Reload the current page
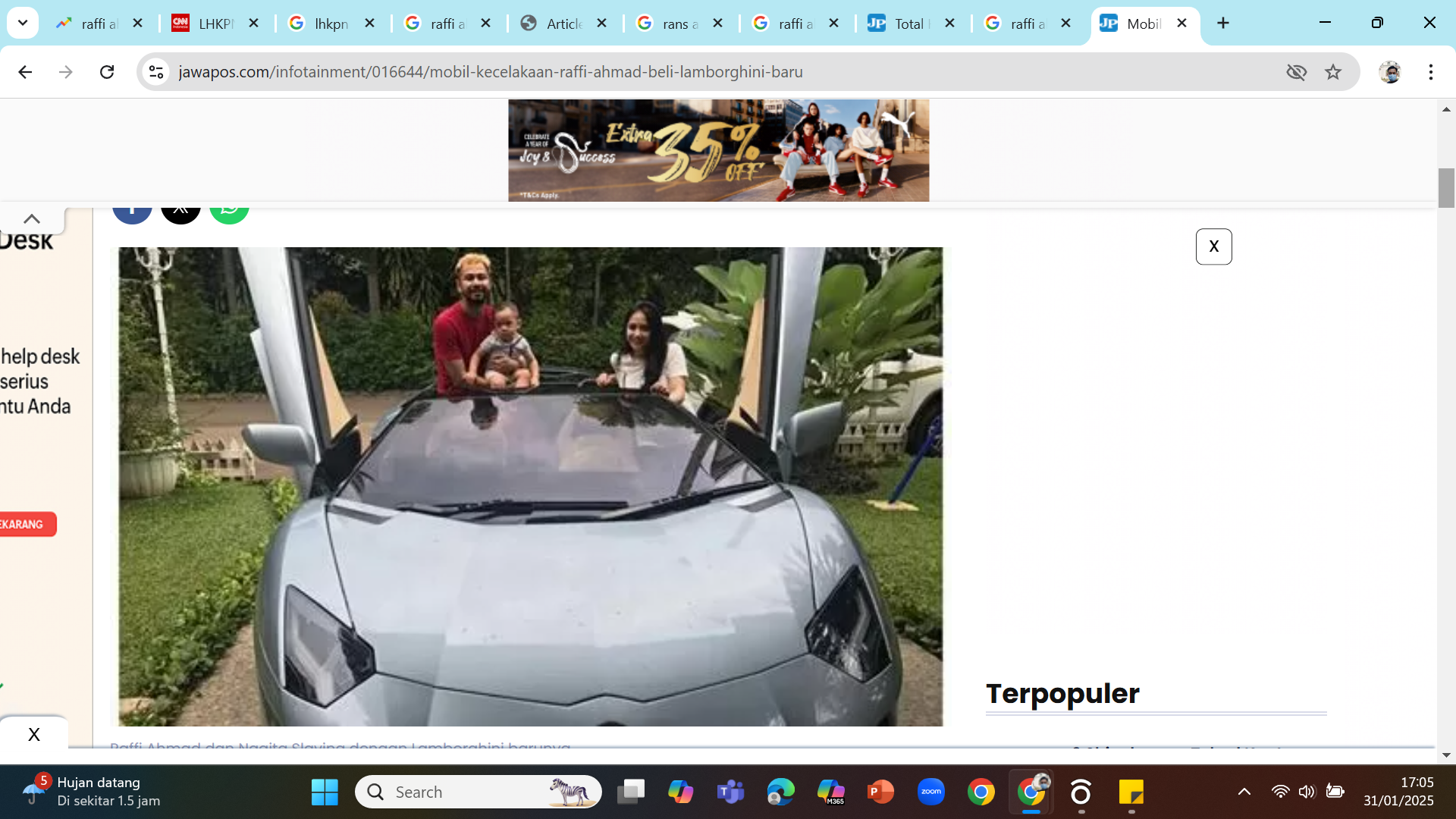 (x=107, y=72)
